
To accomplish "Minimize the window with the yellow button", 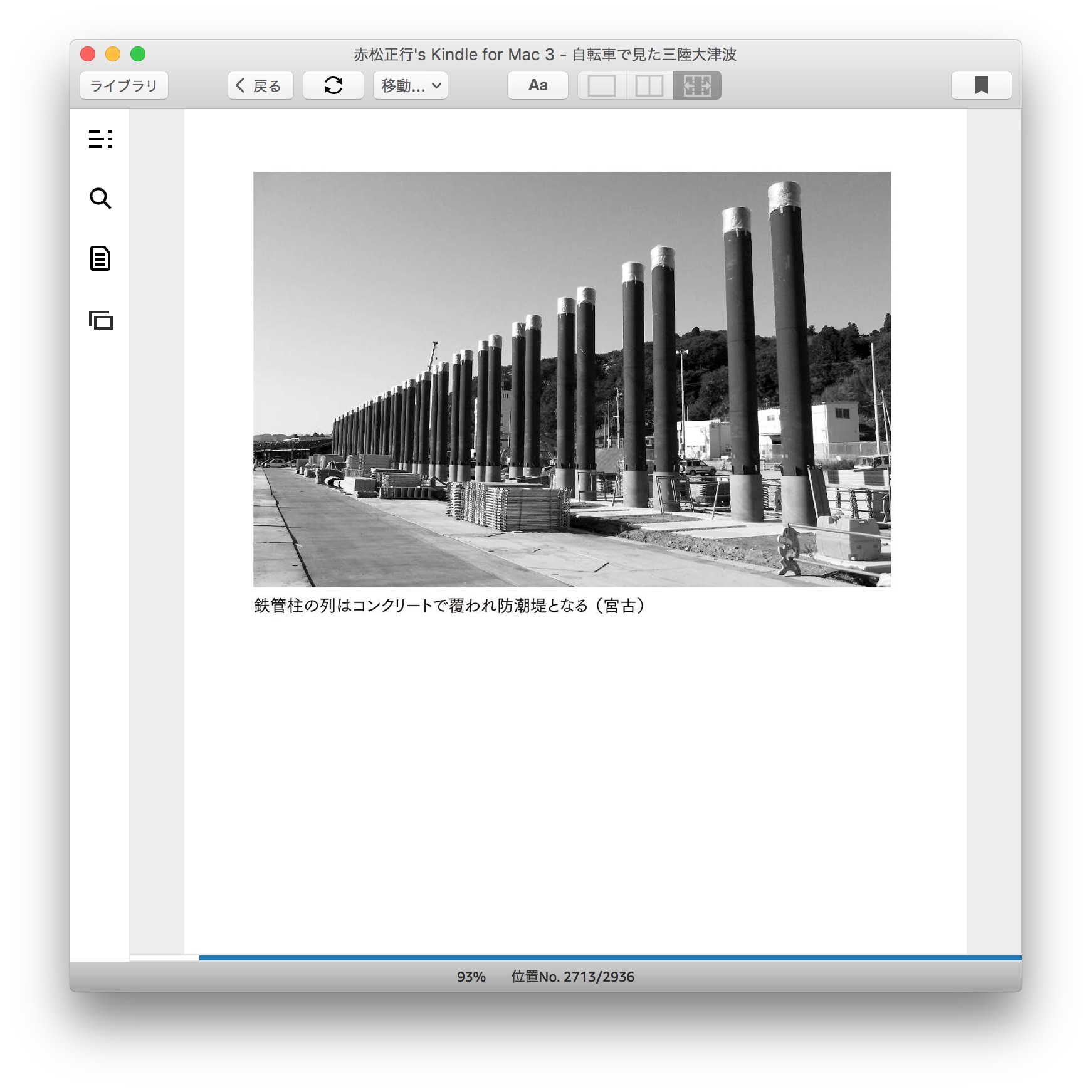I will (113, 54).
